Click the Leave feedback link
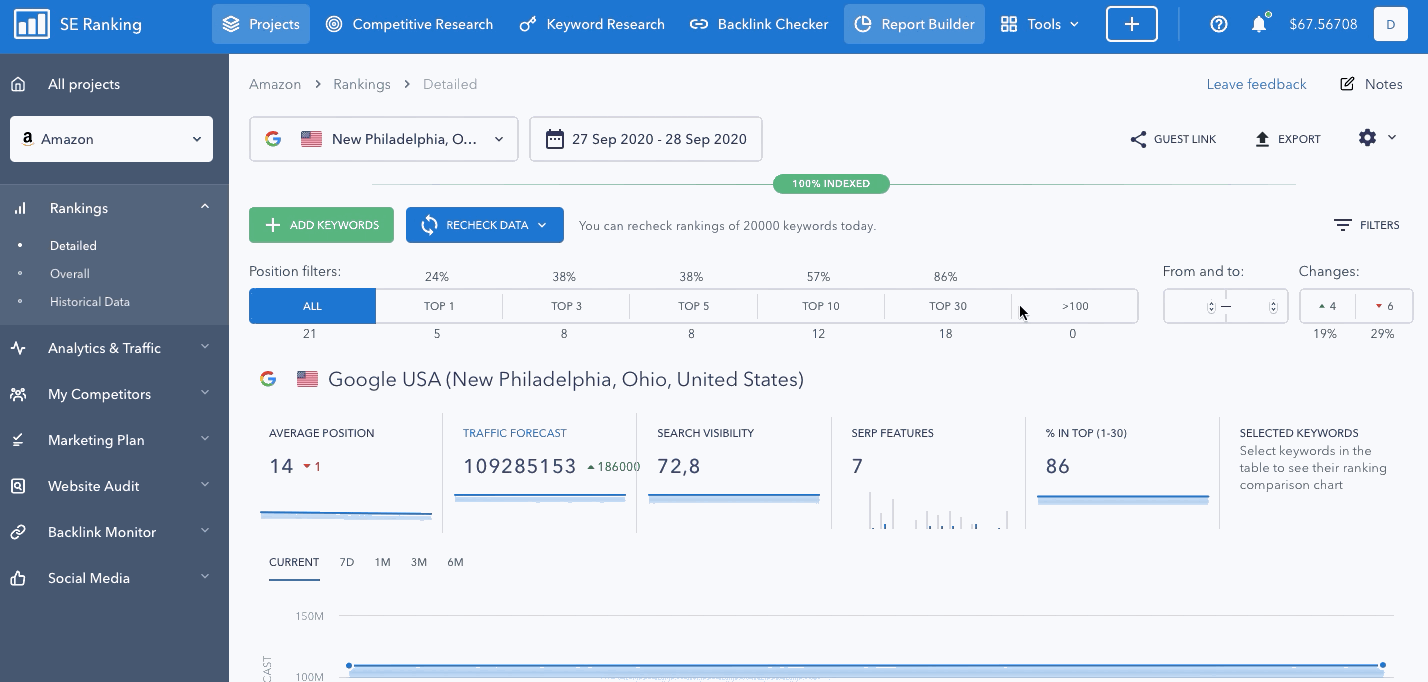Screen dimensions: 1428x682 coord(1256,84)
